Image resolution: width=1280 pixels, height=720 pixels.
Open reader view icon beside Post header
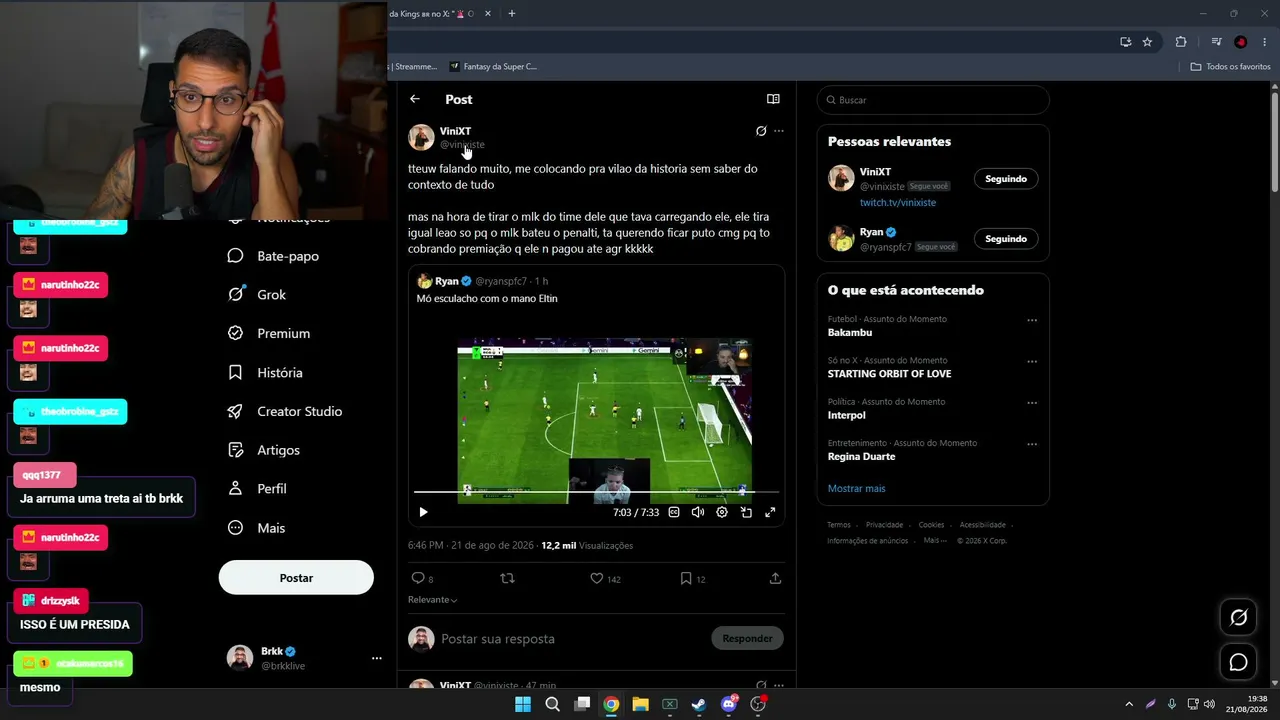pos(773,99)
